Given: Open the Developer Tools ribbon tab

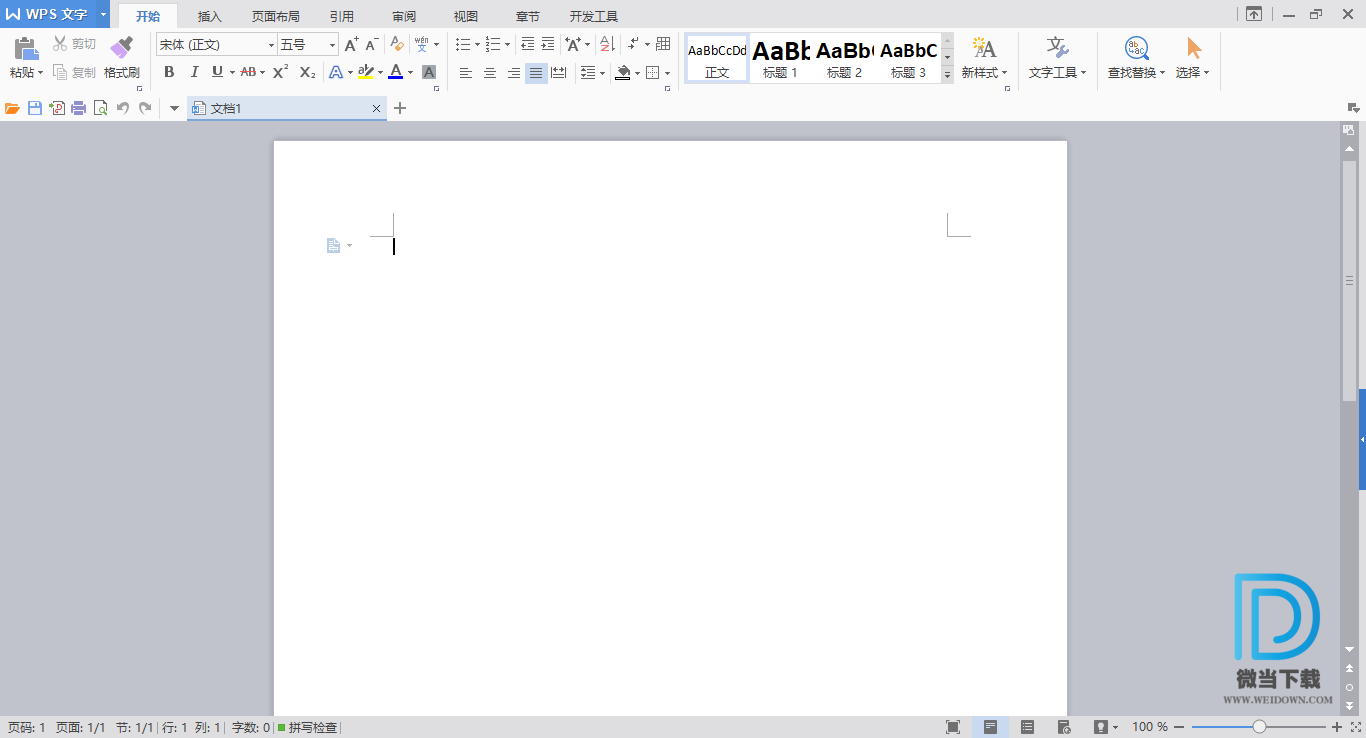Looking at the screenshot, I should pyautogui.click(x=594, y=17).
